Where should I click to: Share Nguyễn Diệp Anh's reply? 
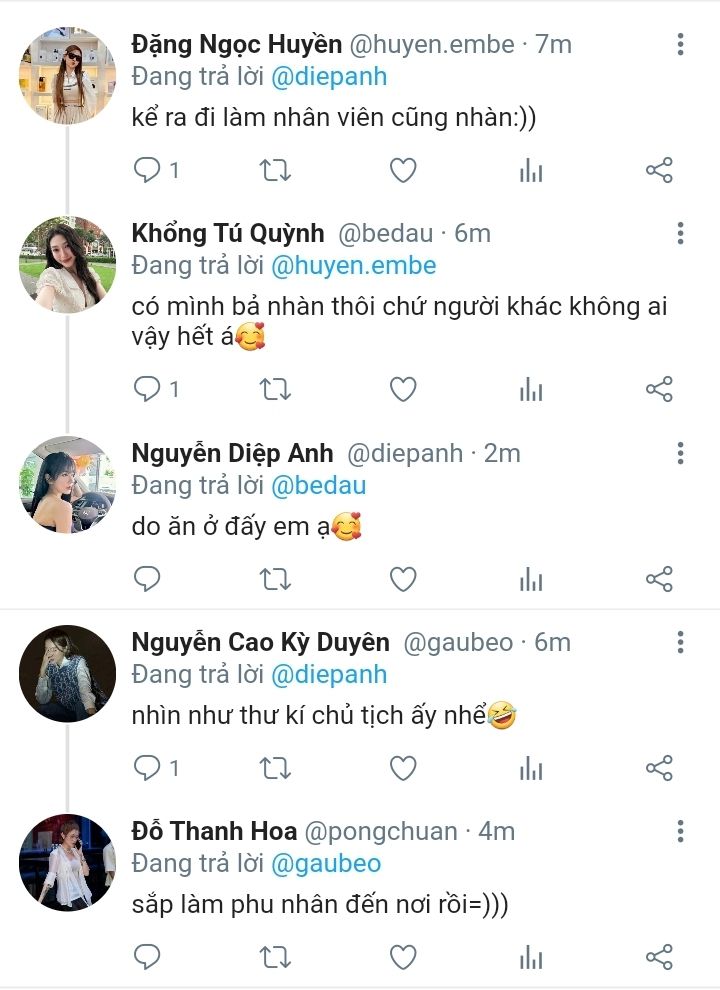point(659,578)
